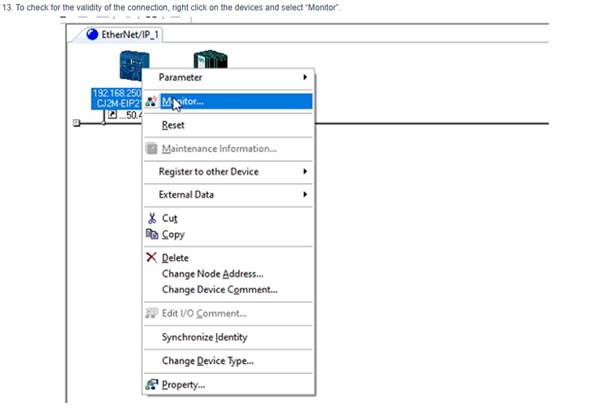This screenshot has height=416, width=605.
Task: Click the CJ2M-EIP21 device name label
Action: (x=119, y=103)
